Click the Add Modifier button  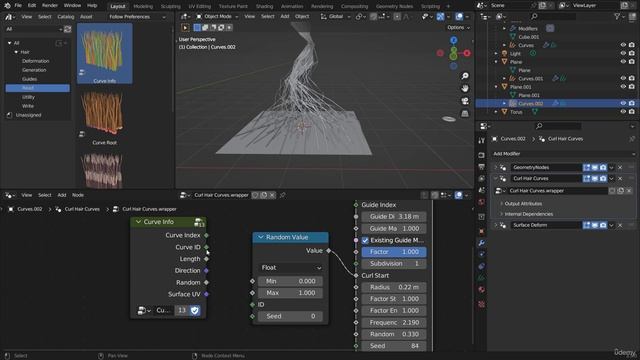[x=564, y=153]
